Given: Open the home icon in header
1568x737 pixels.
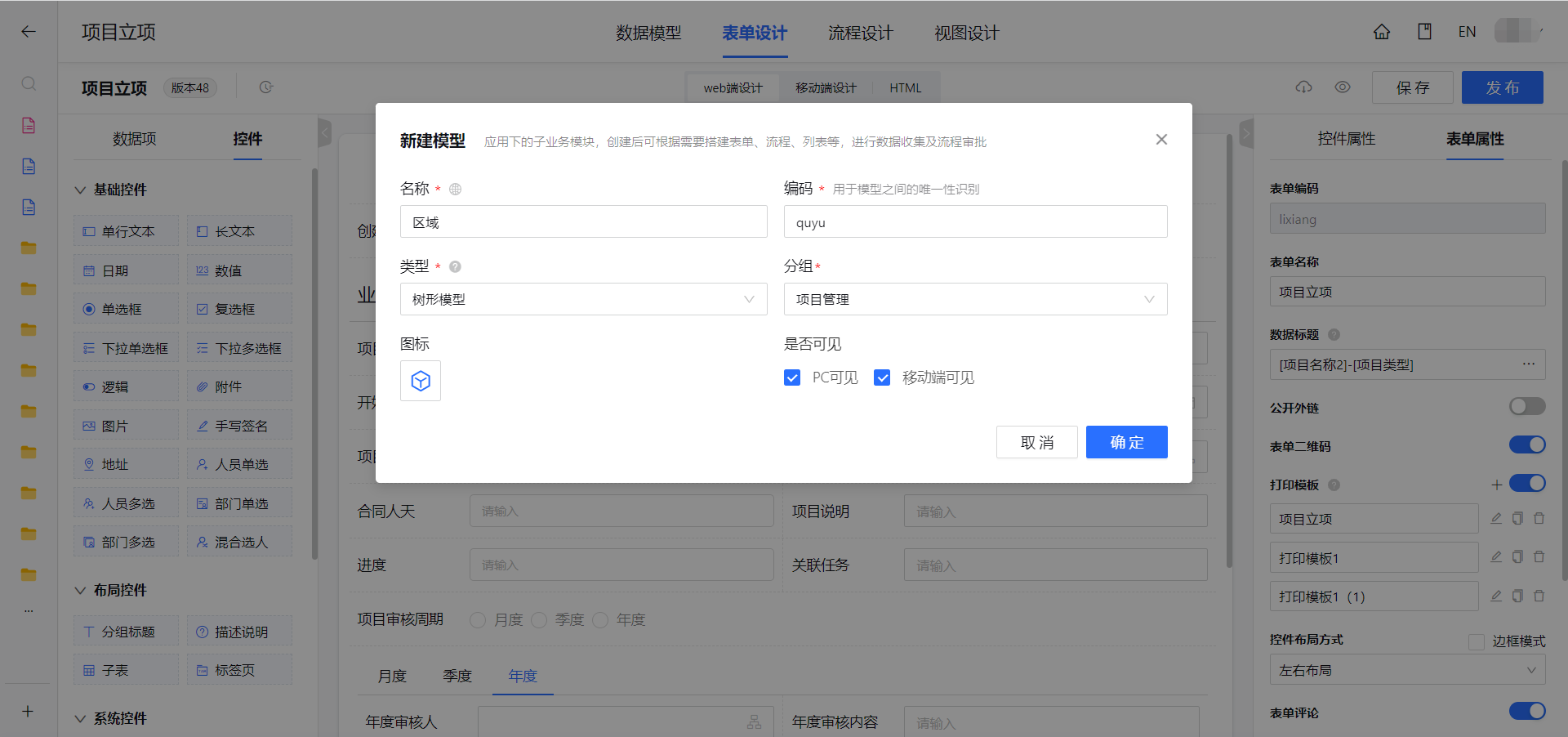Looking at the screenshot, I should [x=1382, y=32].
